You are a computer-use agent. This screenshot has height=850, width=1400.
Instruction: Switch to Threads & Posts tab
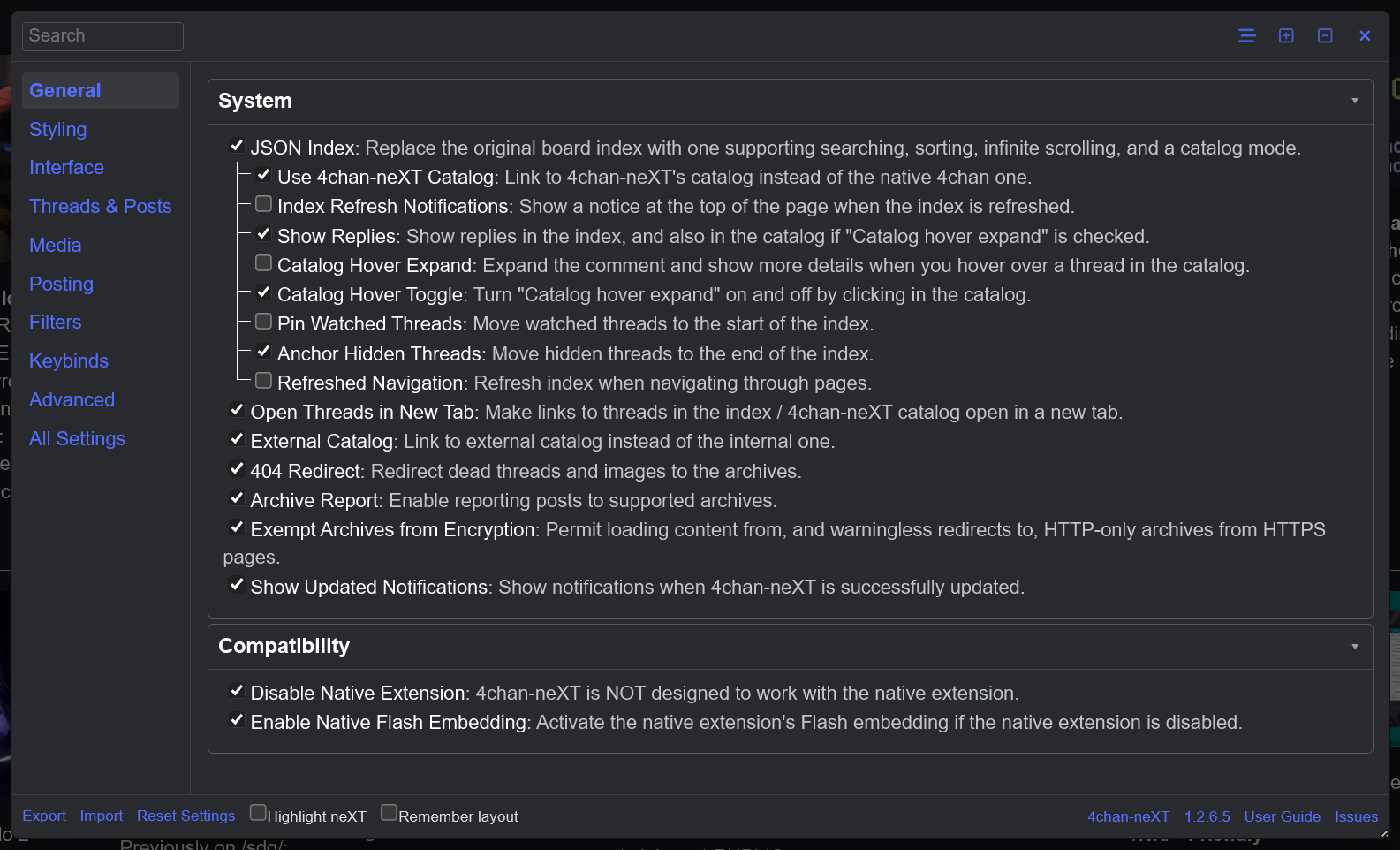pyautogui.click(x=101, y=206)
